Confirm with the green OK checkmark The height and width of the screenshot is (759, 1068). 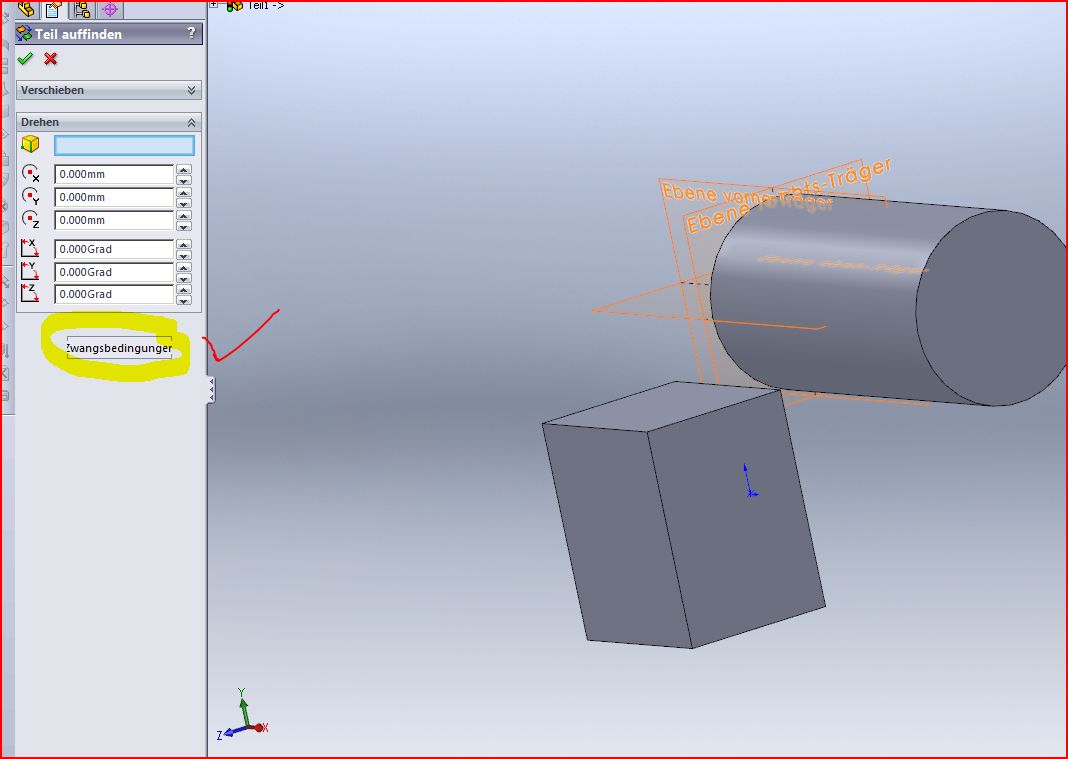coord(25,59)
